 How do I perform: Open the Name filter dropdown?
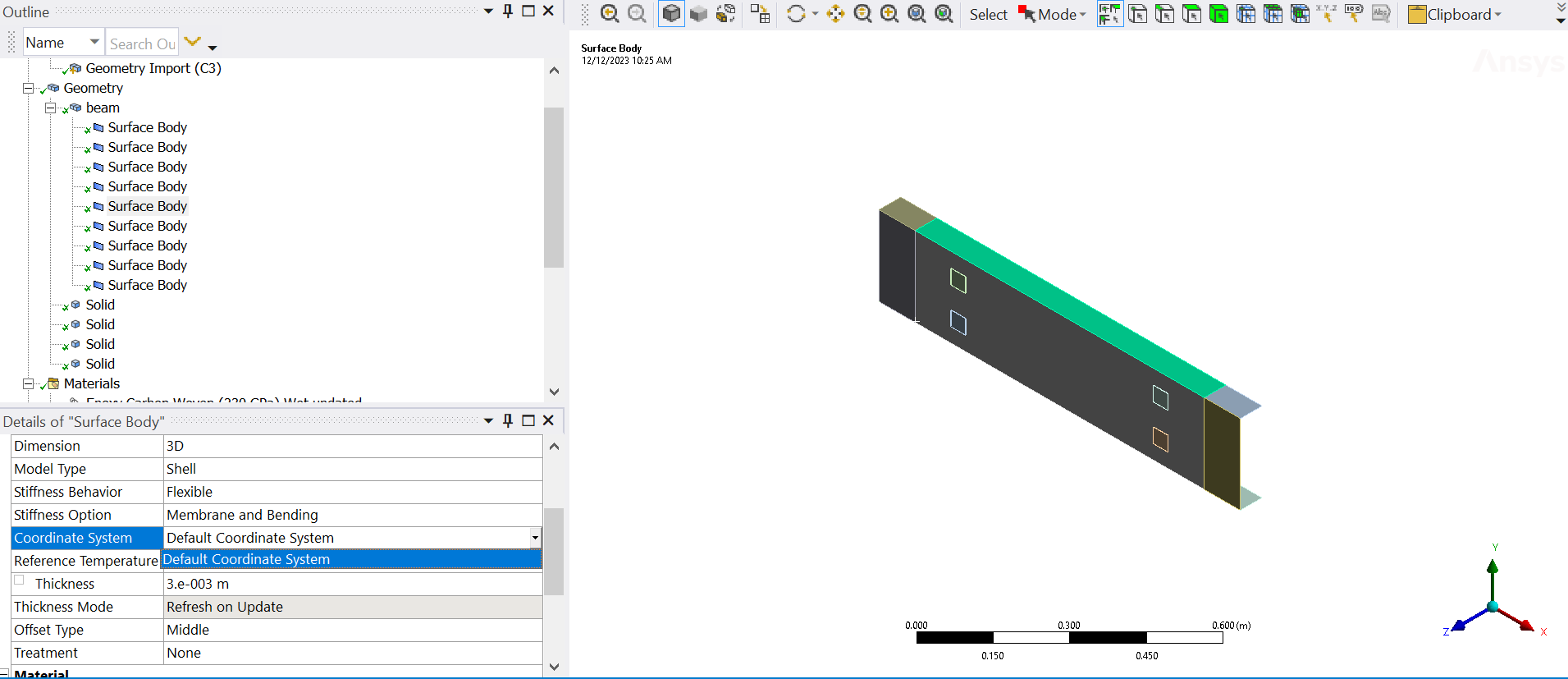point(94,42)
